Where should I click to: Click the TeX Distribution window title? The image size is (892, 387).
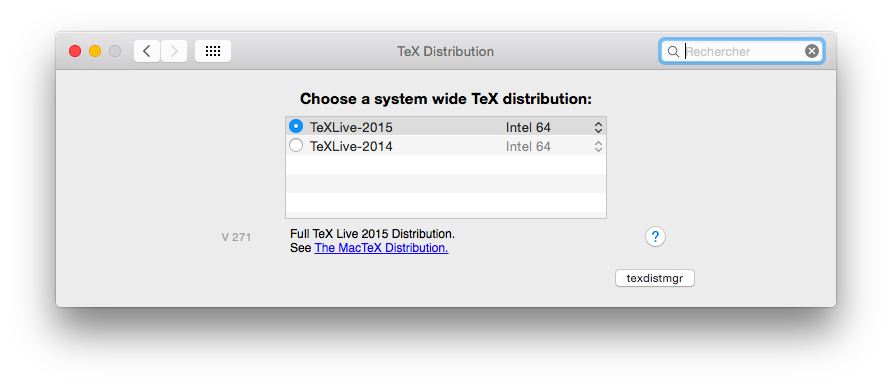[445, 51]
